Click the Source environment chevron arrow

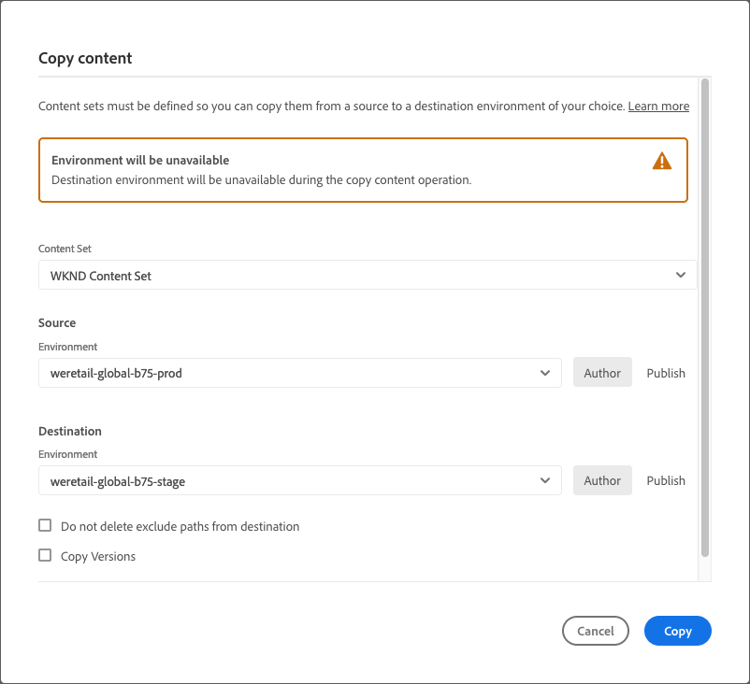(545, 373)
